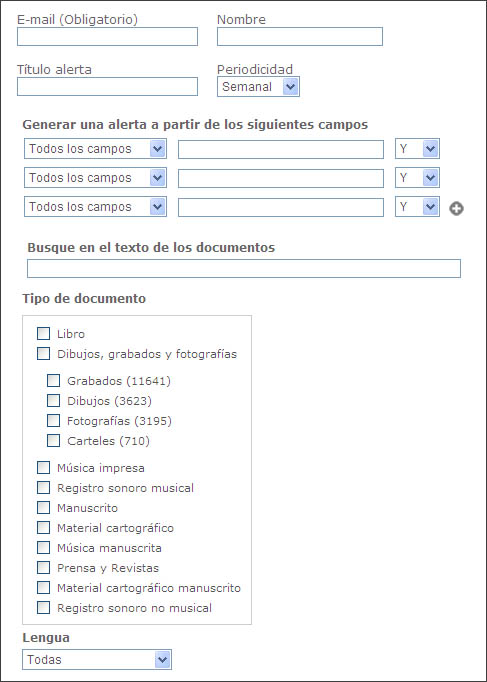Check Dibujos, grabados y fotografías option

click(x=43, y=354)
